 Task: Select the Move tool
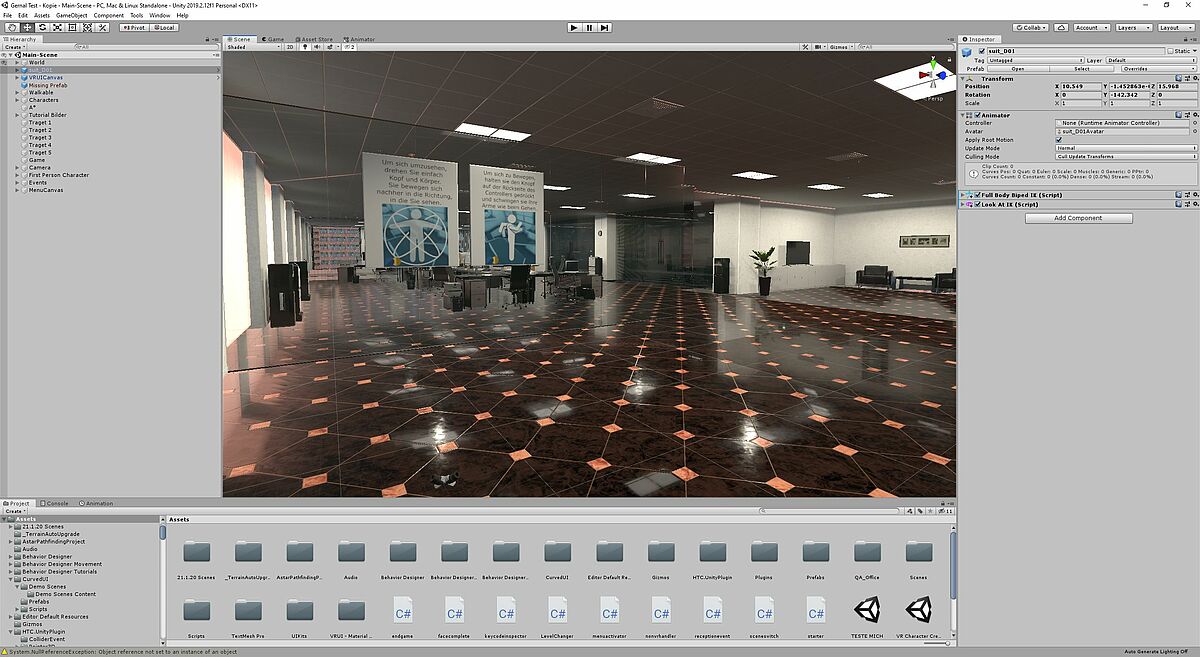(x=27, y=28)
